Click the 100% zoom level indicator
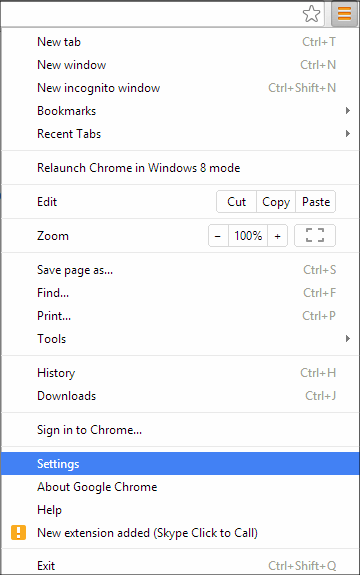Image resolution: width=360 pixels, height=575 pixels. coord(248,235)
